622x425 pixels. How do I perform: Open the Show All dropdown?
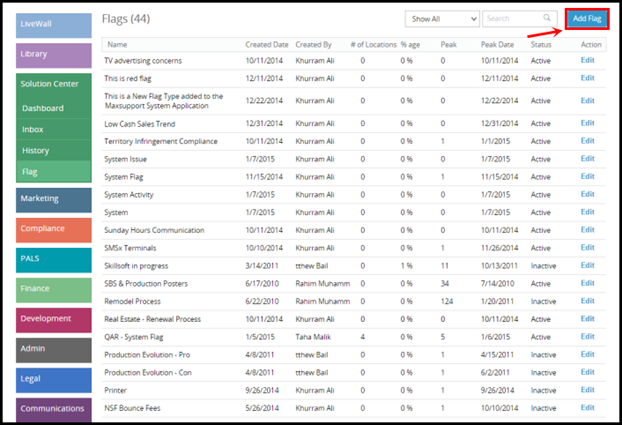(442, 19)
